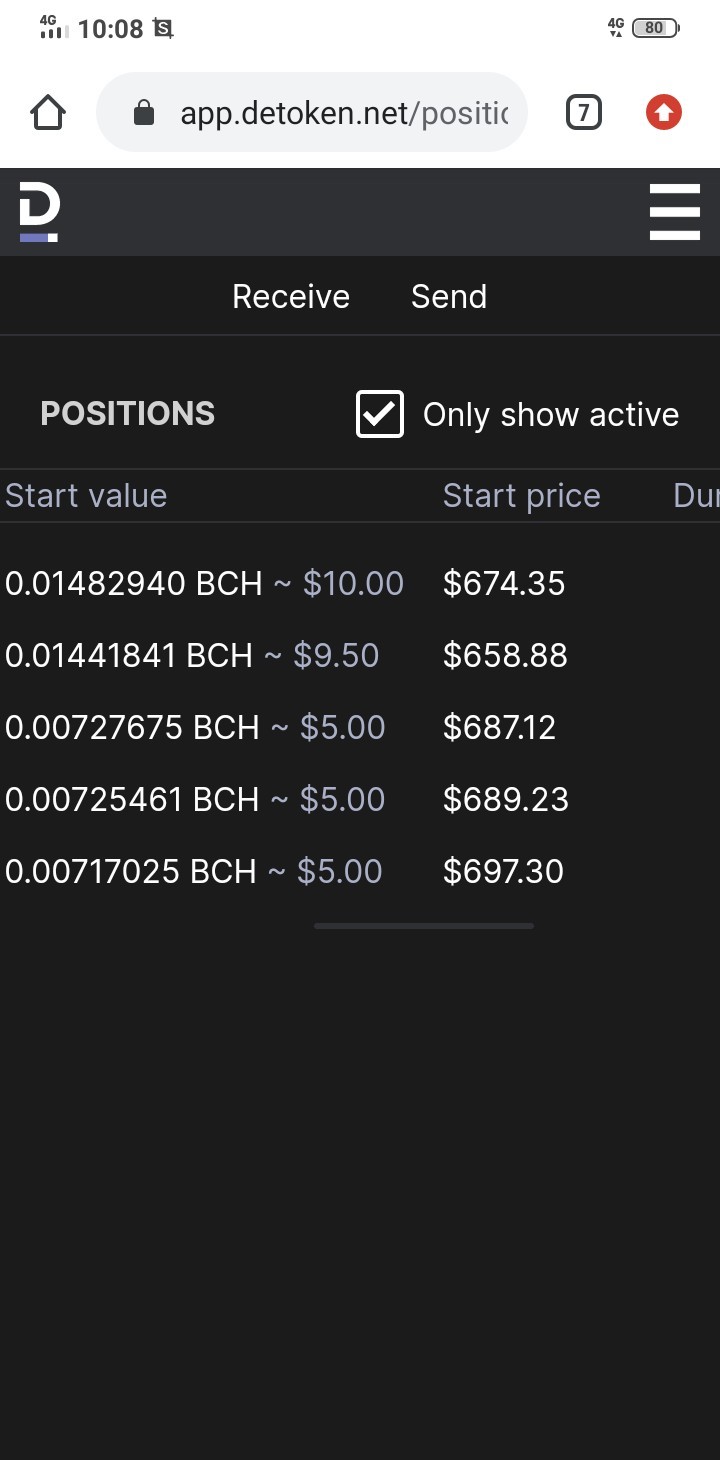
Task: Tap the horizontal scrollbar under the table
Action: pos(424,926)
